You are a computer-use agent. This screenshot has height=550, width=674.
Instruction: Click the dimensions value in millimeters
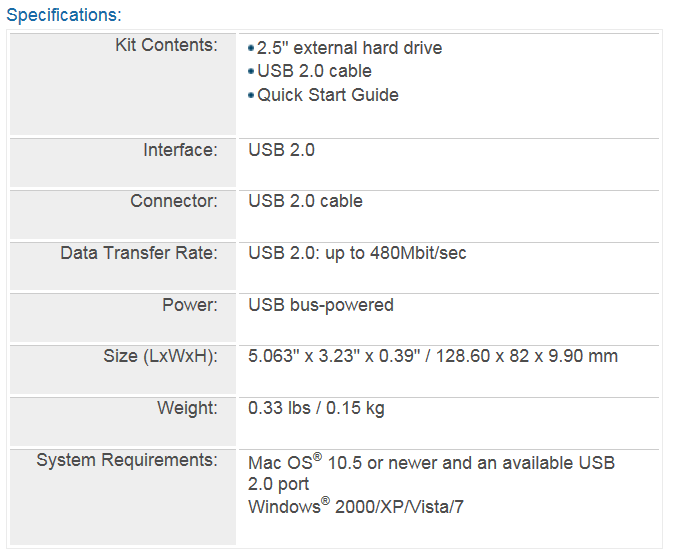point(527,356)
